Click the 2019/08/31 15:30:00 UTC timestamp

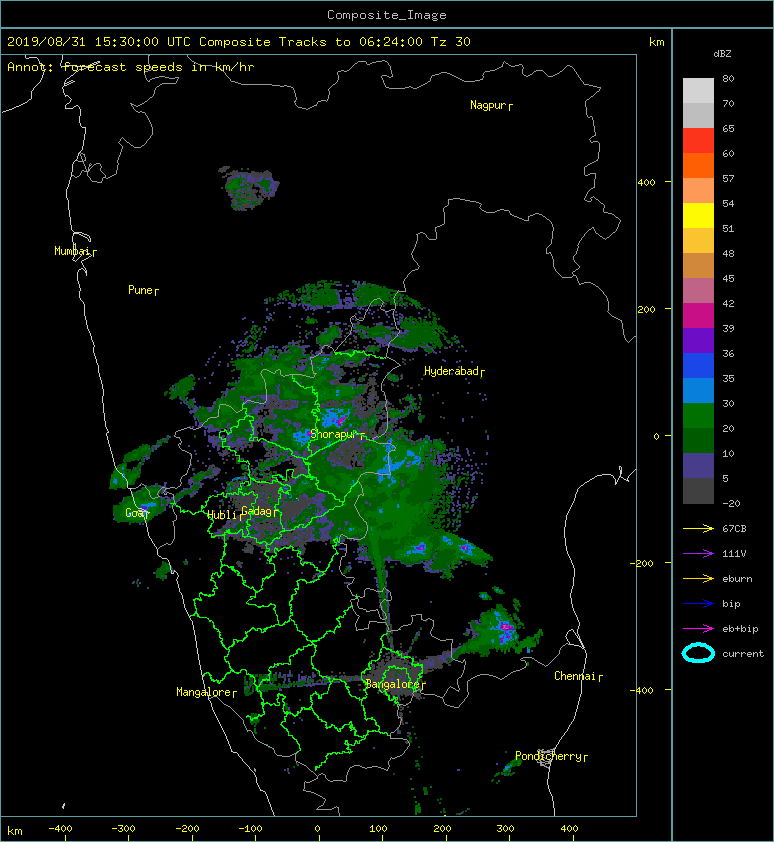pos(99,42)
